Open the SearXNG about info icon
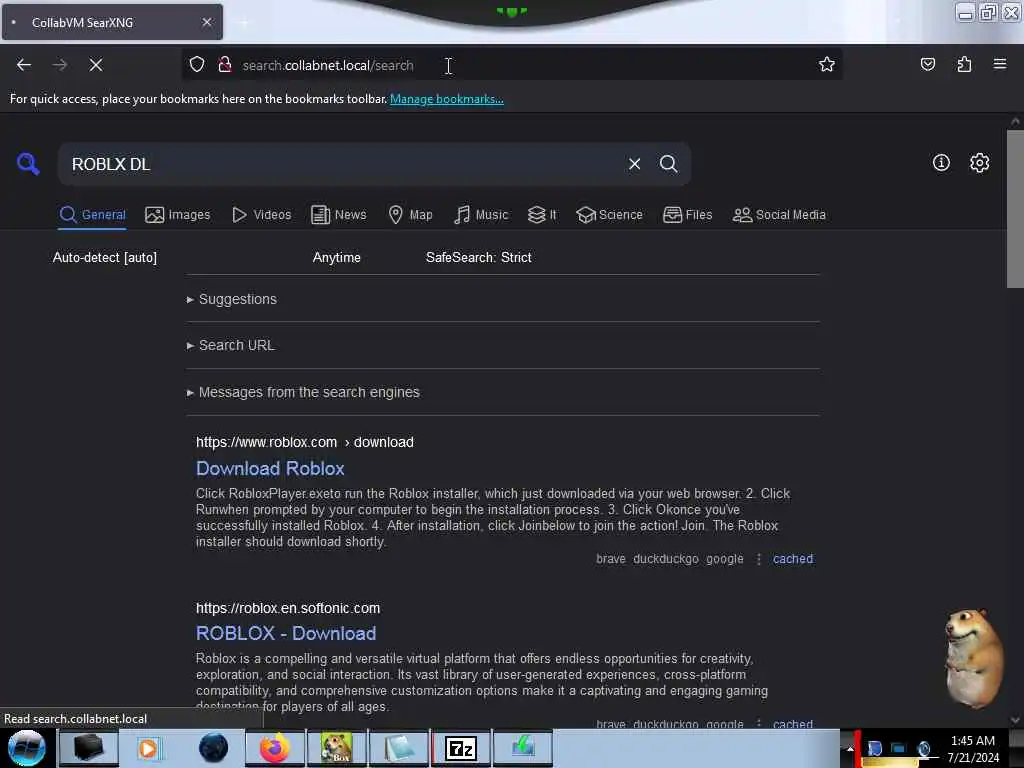The height and width of the screenshot is (768, 1024). click(x=941, y=163)
